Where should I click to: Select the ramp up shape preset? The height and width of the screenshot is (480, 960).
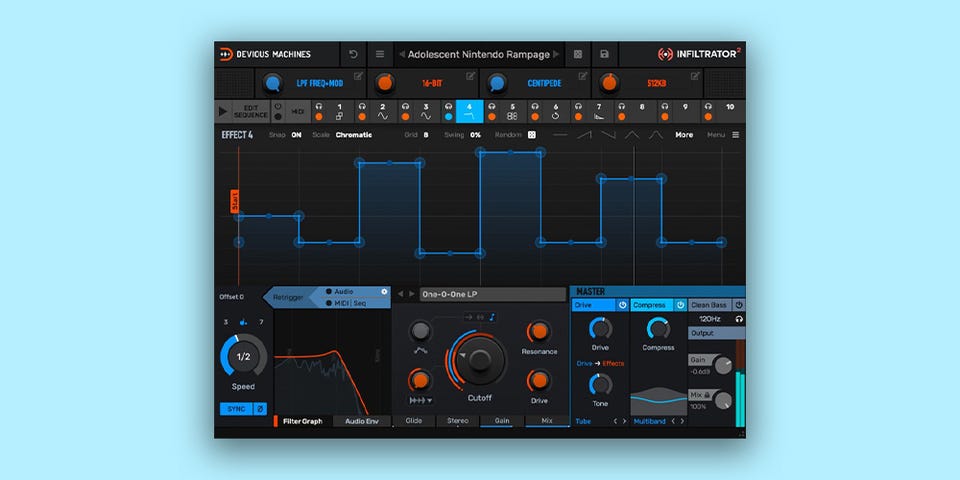[584, 135]
